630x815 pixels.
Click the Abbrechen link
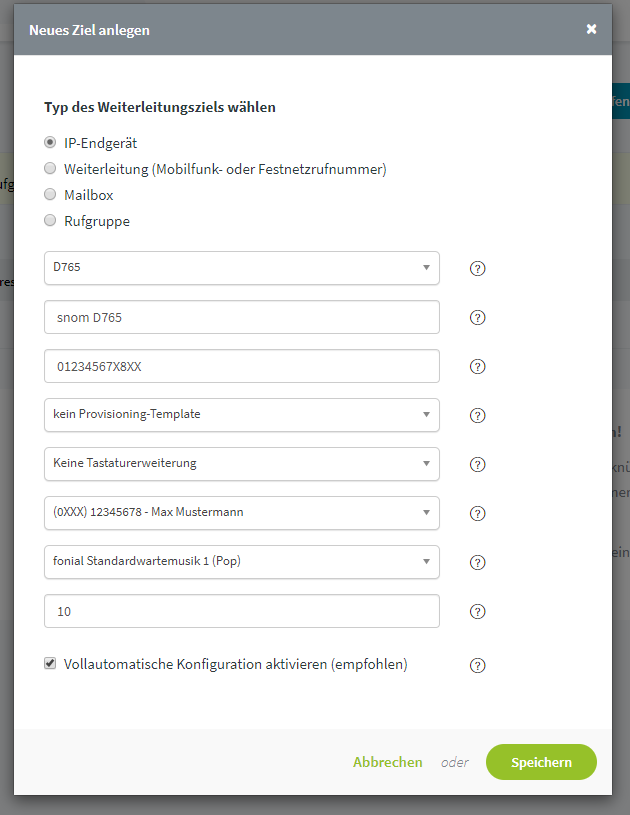pos(387,762)
